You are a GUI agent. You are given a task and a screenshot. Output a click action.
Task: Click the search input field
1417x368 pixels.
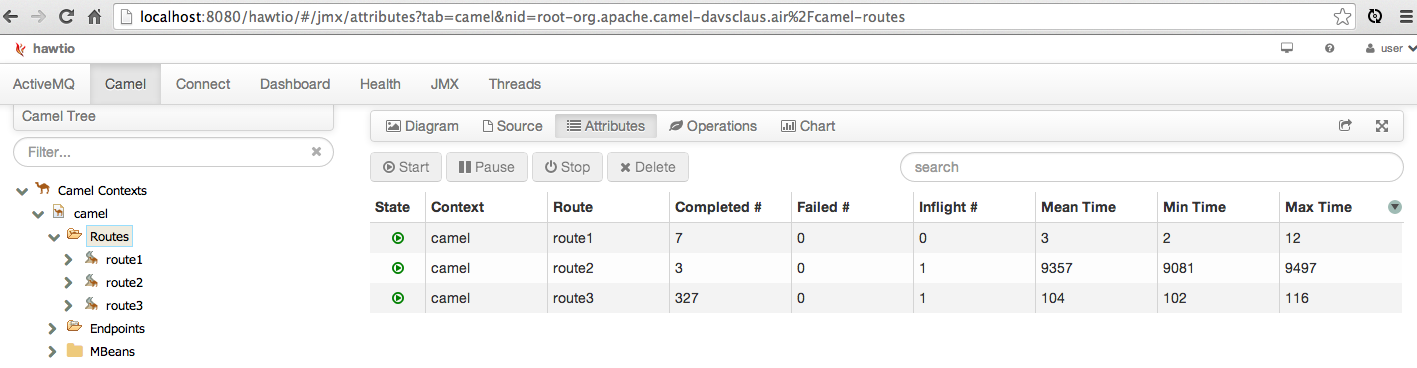[1151, 167]
